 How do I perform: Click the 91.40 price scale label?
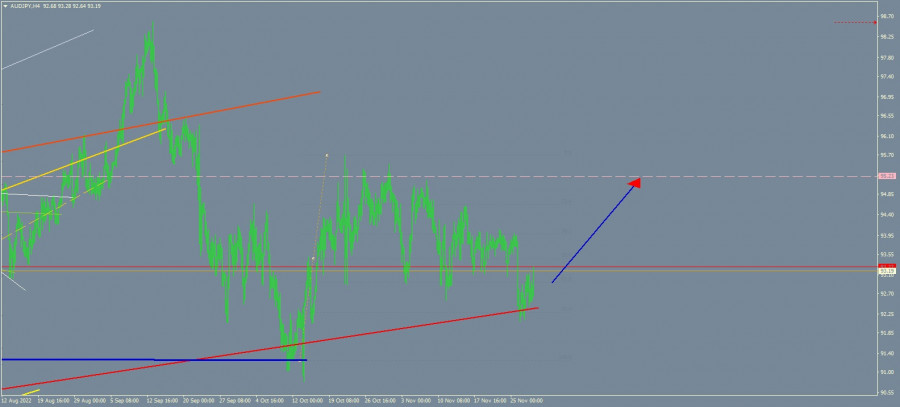[886, 352]
